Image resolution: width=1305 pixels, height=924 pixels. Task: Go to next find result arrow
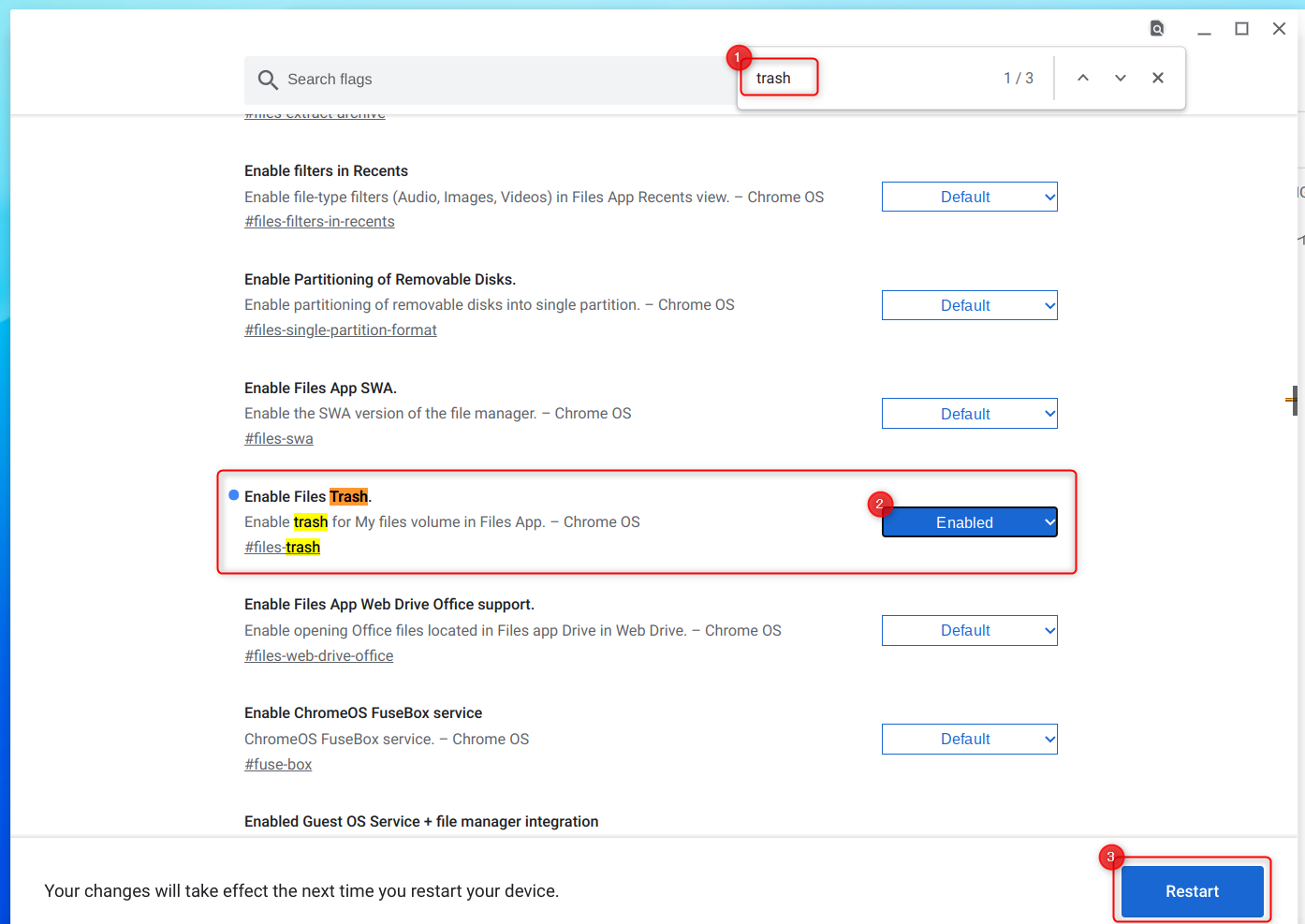click(1121, 78)
